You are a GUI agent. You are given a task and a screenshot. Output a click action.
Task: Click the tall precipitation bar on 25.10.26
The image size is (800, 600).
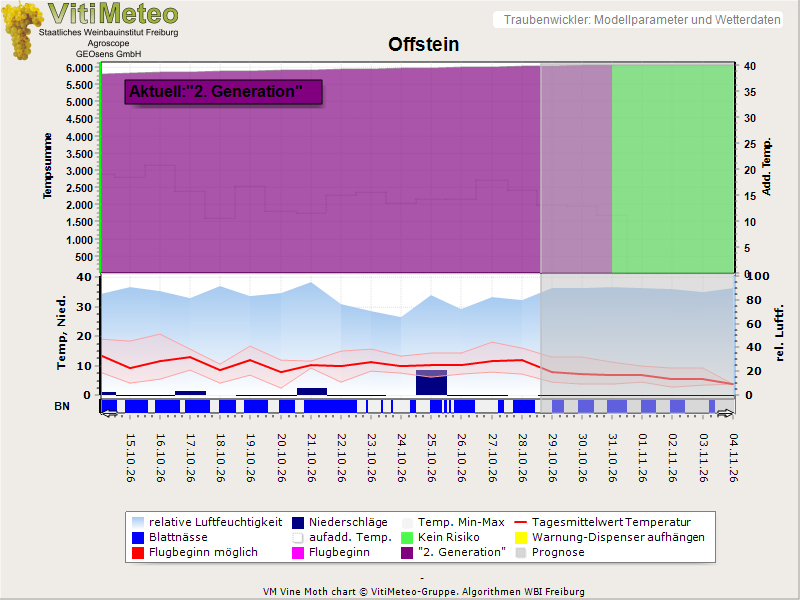tap(432, 382)
